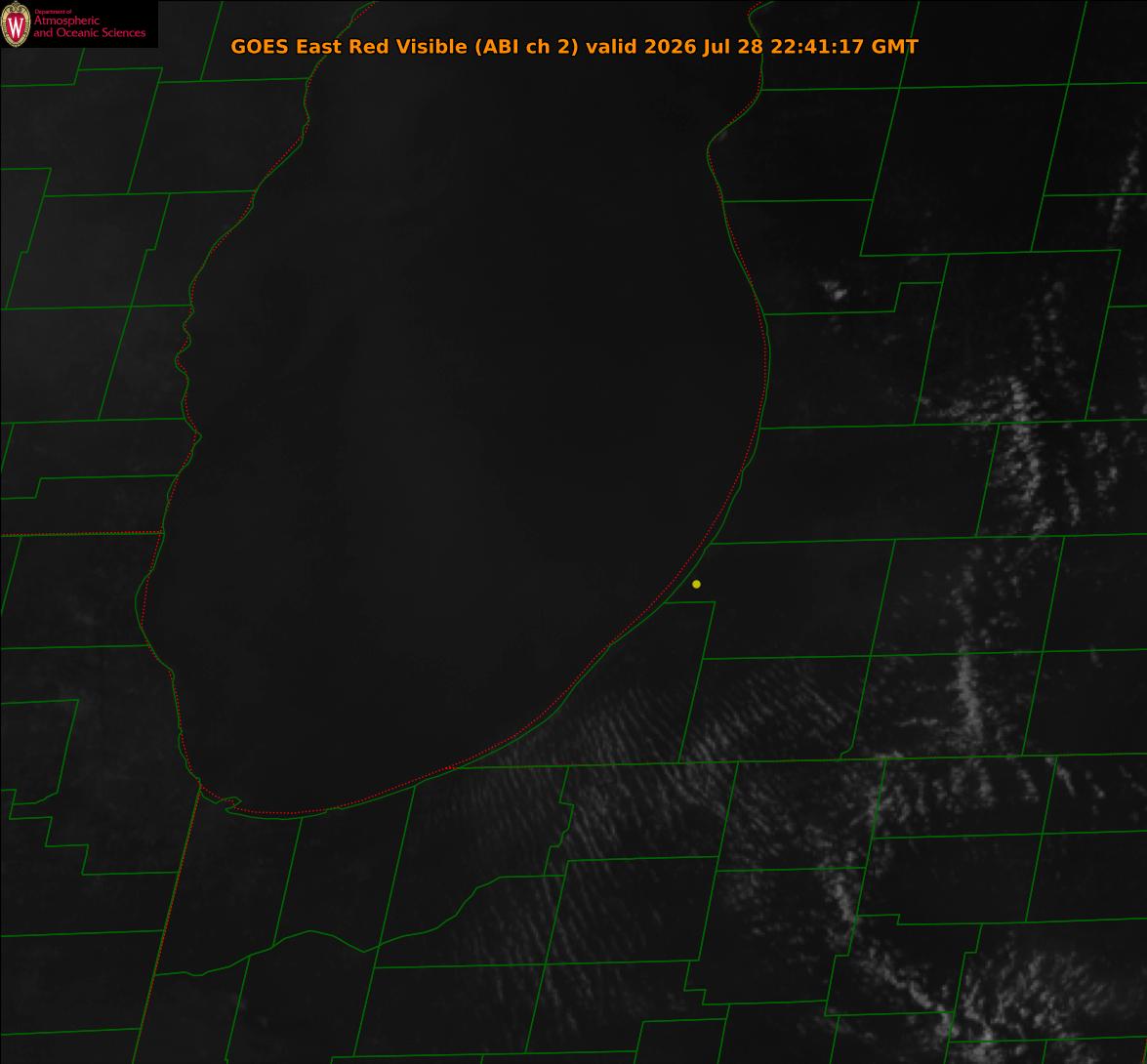Click the red dotted Wisconsin-Illinois state border line
This screenshot has height=1064, width=1147.
pos(80,534)
